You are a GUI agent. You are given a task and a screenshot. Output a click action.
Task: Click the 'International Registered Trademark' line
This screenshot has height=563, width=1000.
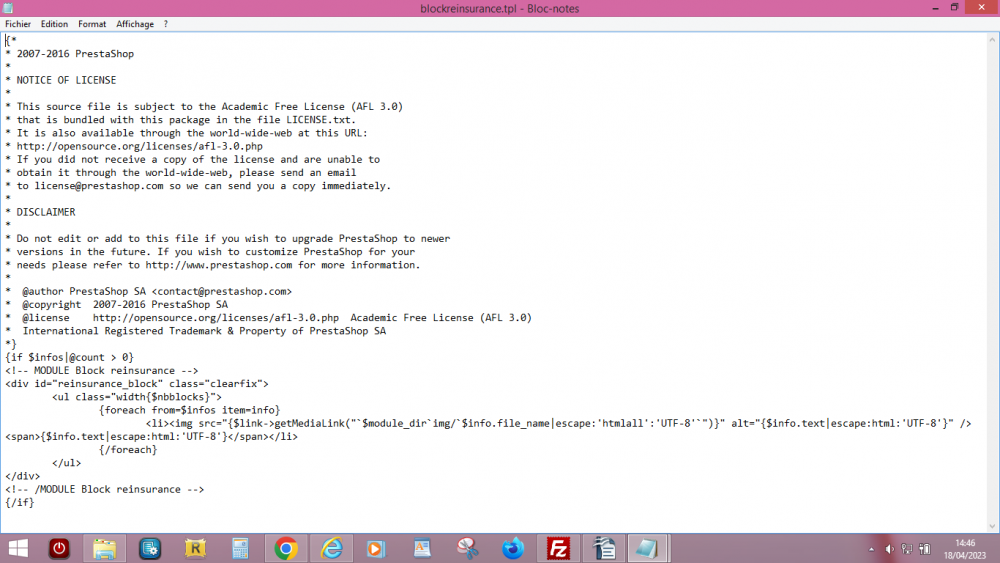point(204,331)
